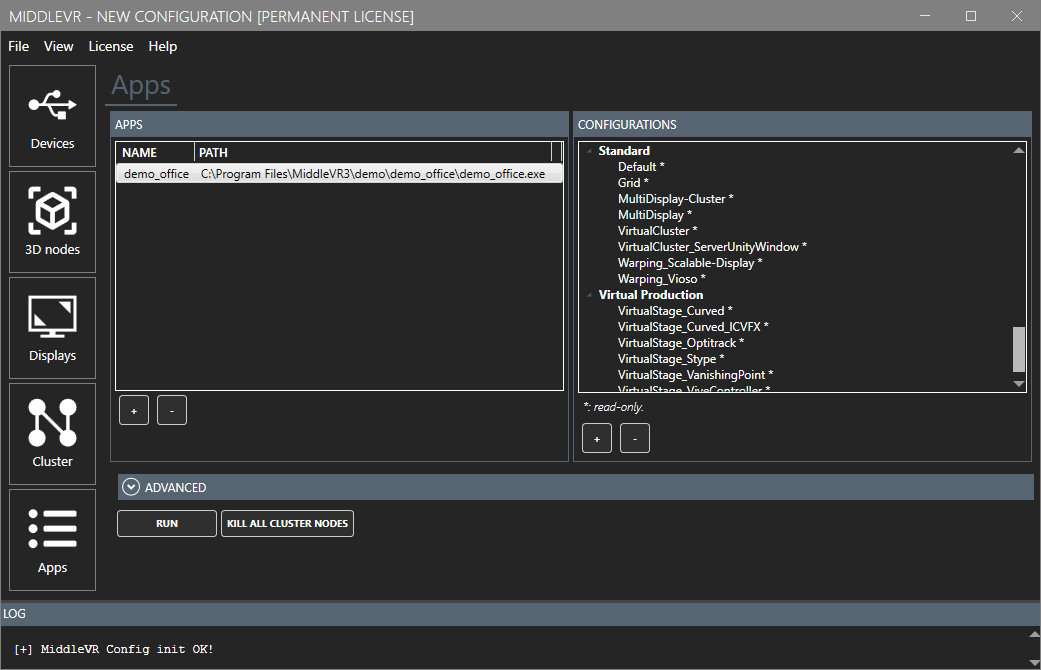Click log panel scroll up arrow

pyautogui.click(x=1034, y=633)
